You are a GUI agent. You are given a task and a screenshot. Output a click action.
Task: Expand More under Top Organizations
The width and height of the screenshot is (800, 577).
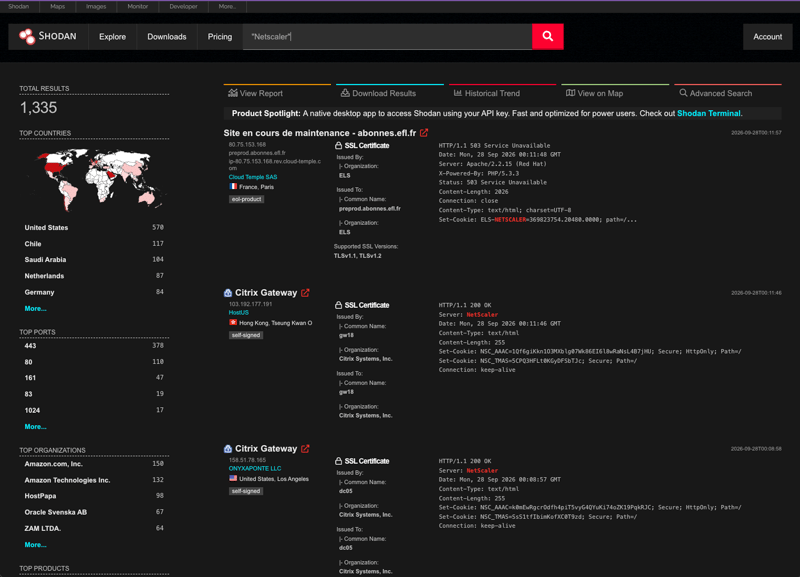tap(35, 545)
